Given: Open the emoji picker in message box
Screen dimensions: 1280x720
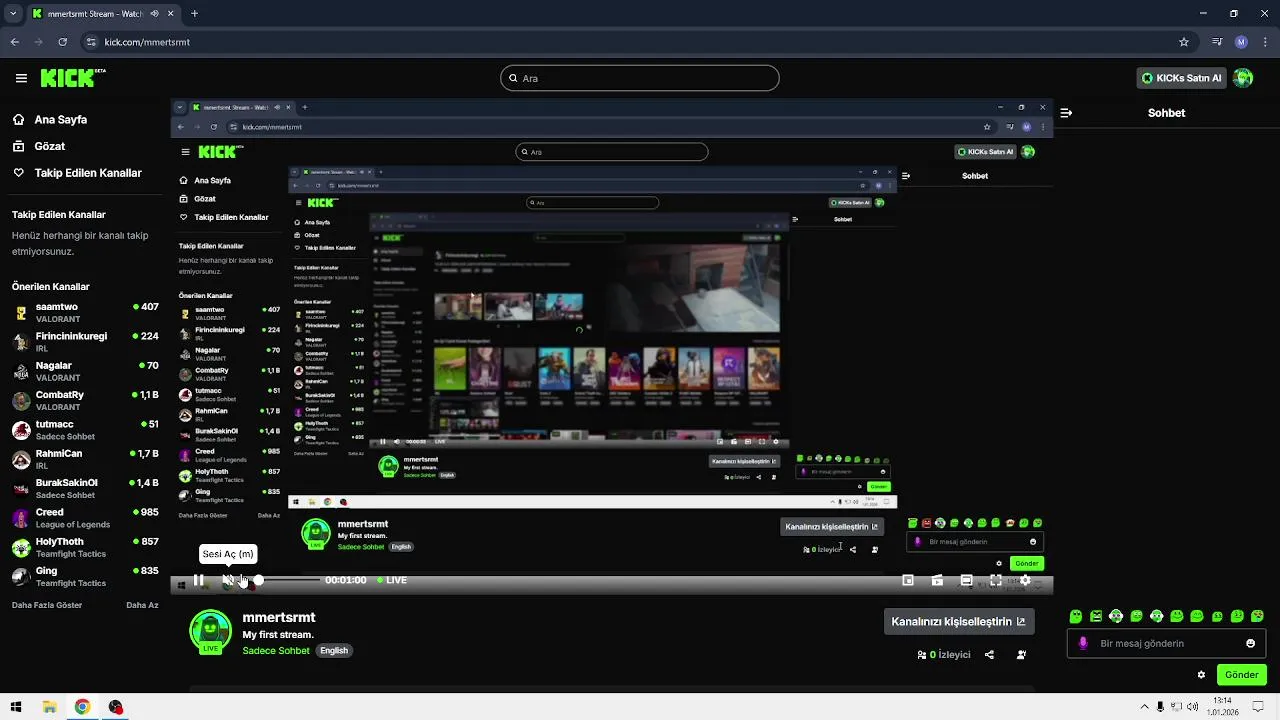Looking at the screenshot, I should [x=1250, y=643].
